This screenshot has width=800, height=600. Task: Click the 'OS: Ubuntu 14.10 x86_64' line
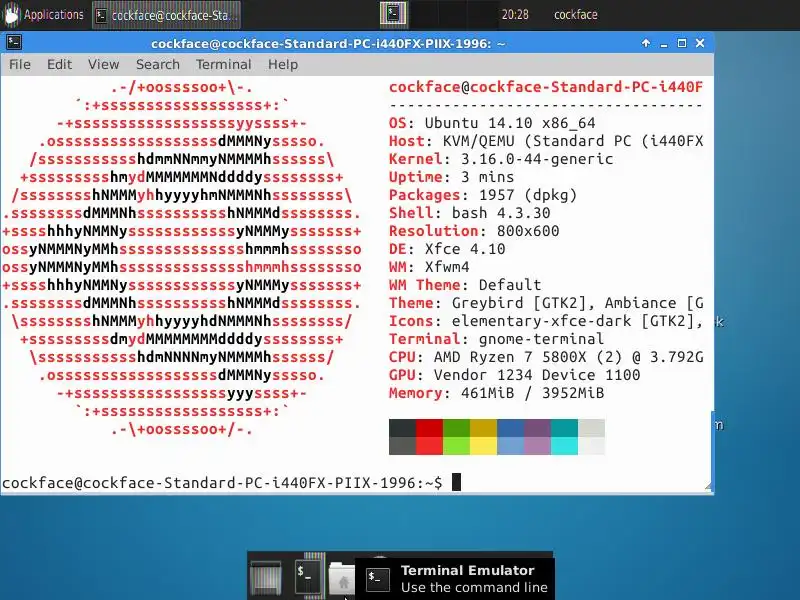point(492,123)
